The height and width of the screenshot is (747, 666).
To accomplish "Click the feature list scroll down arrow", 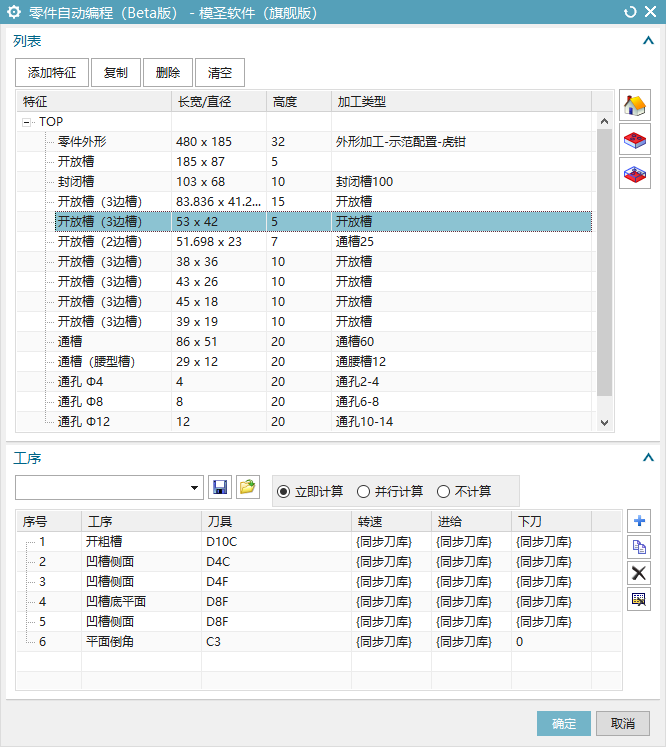I will tap(605, 423).
